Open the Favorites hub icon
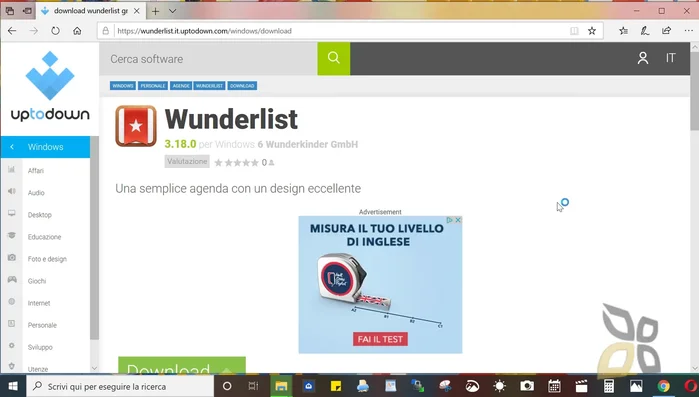The width and height of the screenshot is (699, 397). point(623,31)
